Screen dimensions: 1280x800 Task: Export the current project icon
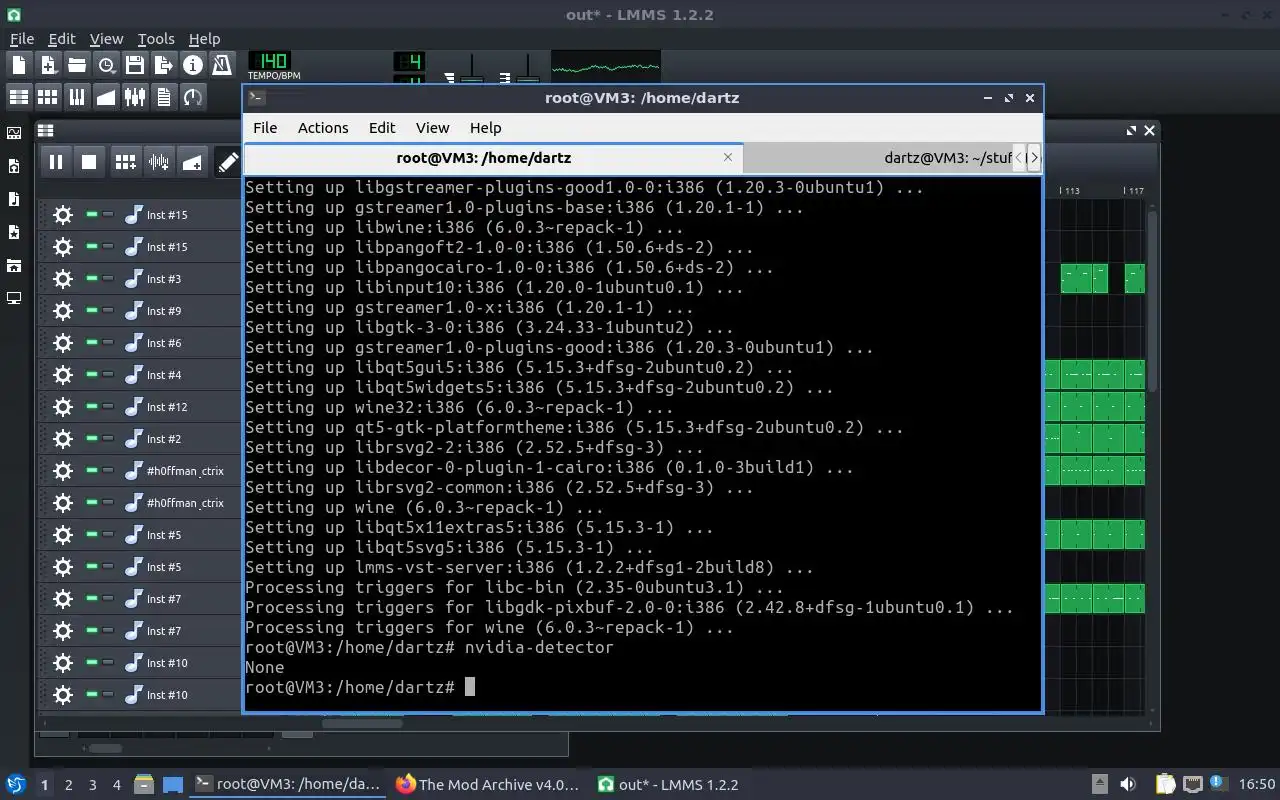pyautogui.click(x=163, y=65)
